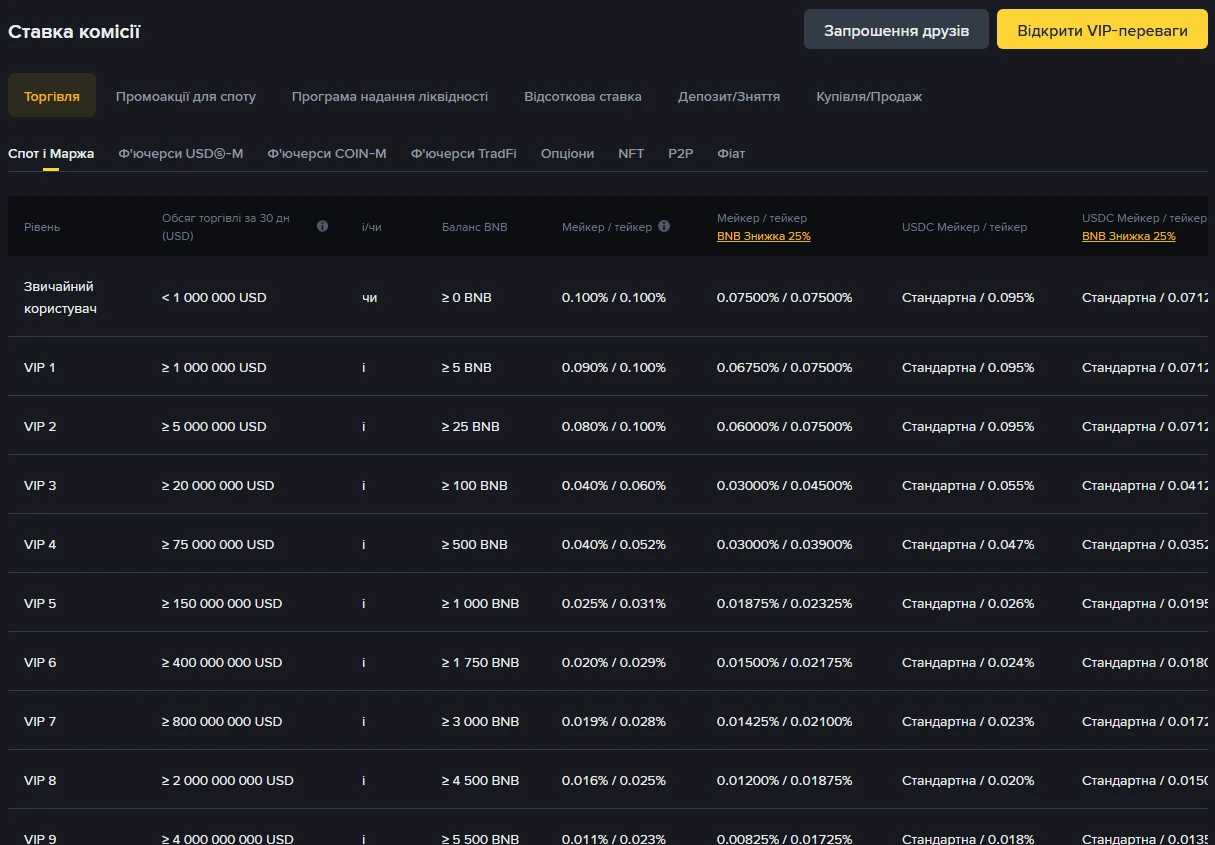Click '0.01875% / 0.02325%' discounted fee cell
The width and height of the screenshot is (1215, 845).
[785, 603]
